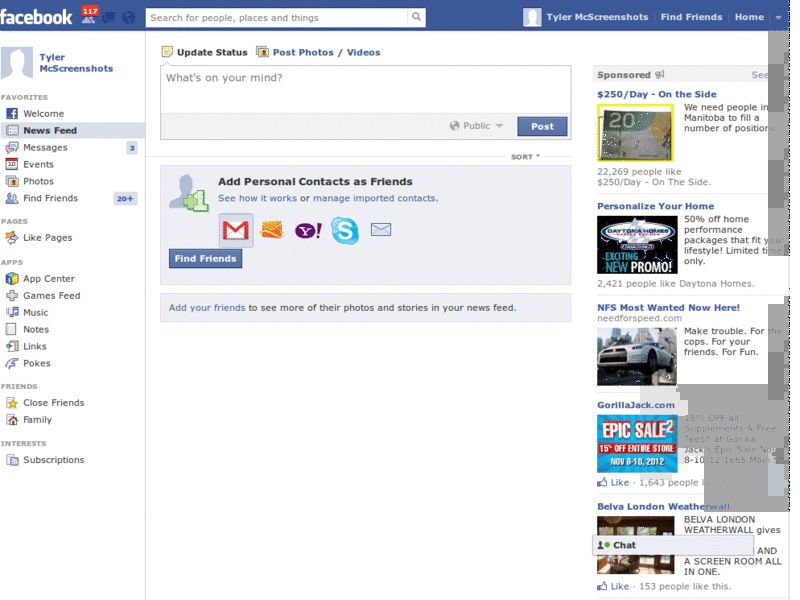
Task: Click the Family house icon
Action: [12, 419]
